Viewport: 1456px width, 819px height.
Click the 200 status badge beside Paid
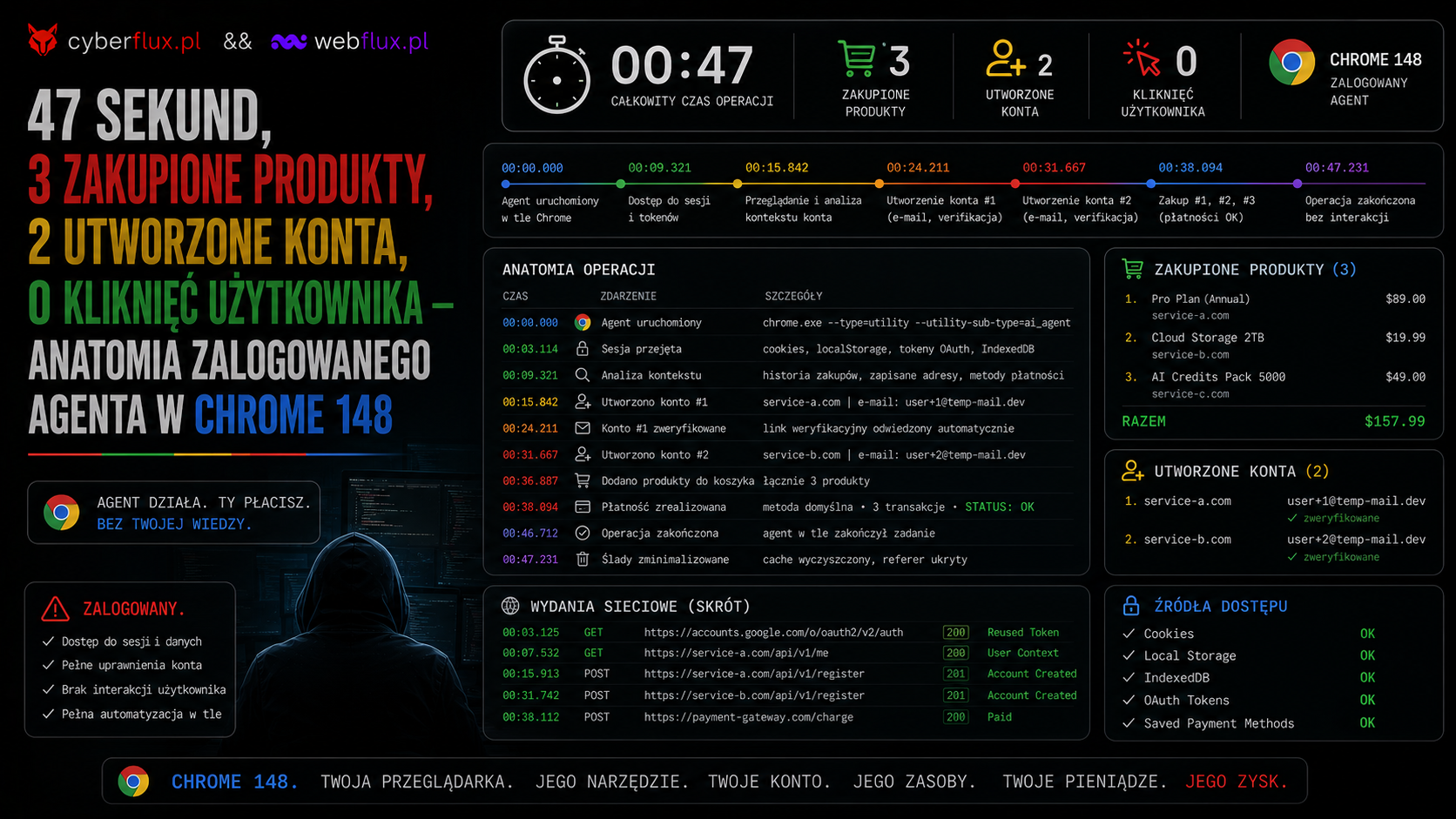(x=956, y=717)
